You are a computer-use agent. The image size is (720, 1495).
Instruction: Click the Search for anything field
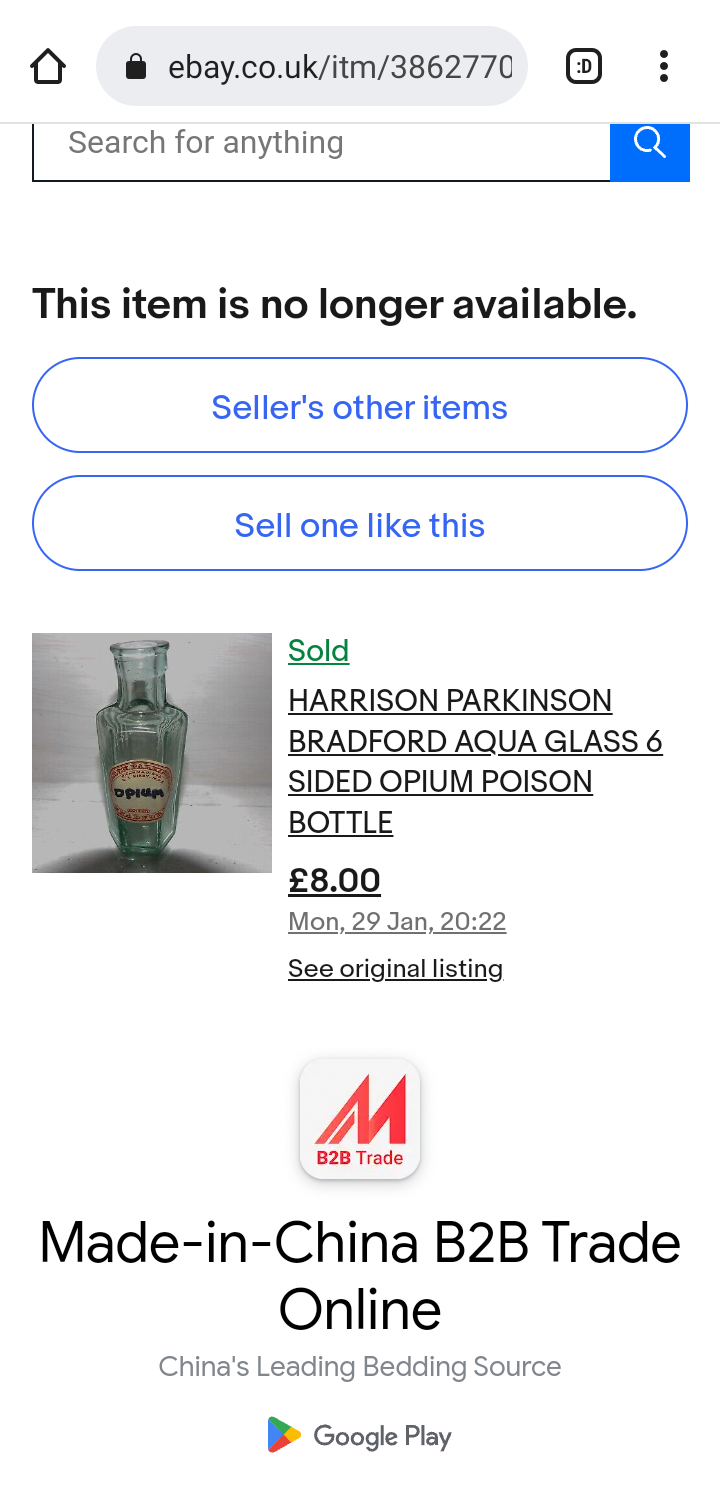(x=320, y=143)
